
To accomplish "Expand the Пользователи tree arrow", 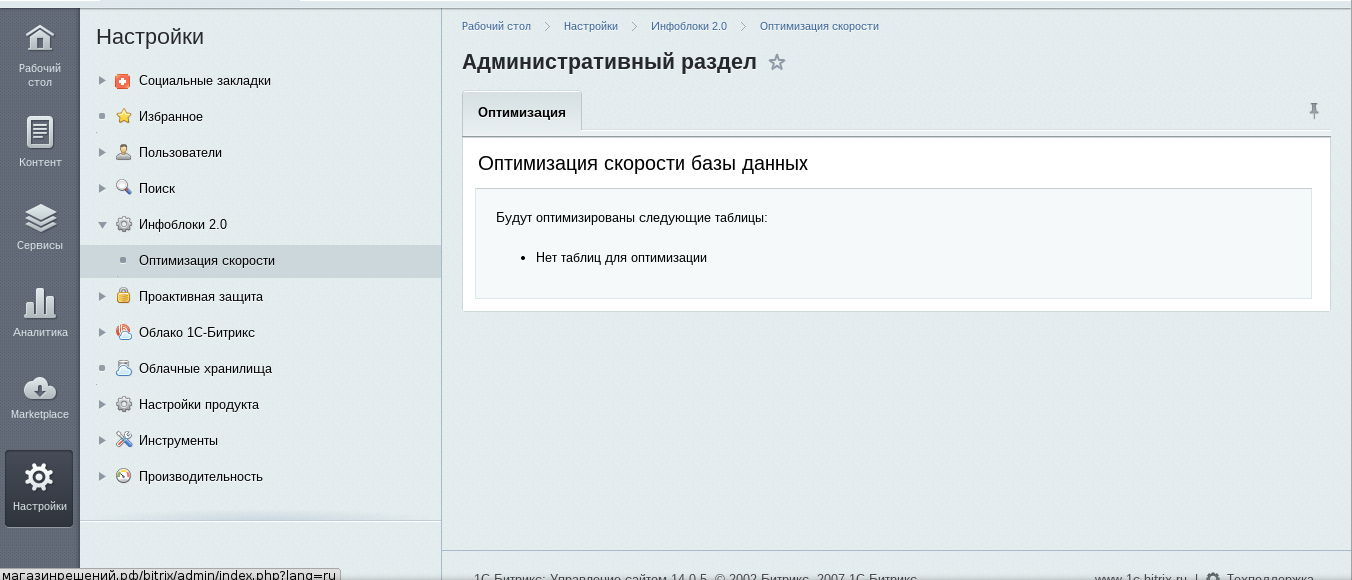I will coord(102,153).
